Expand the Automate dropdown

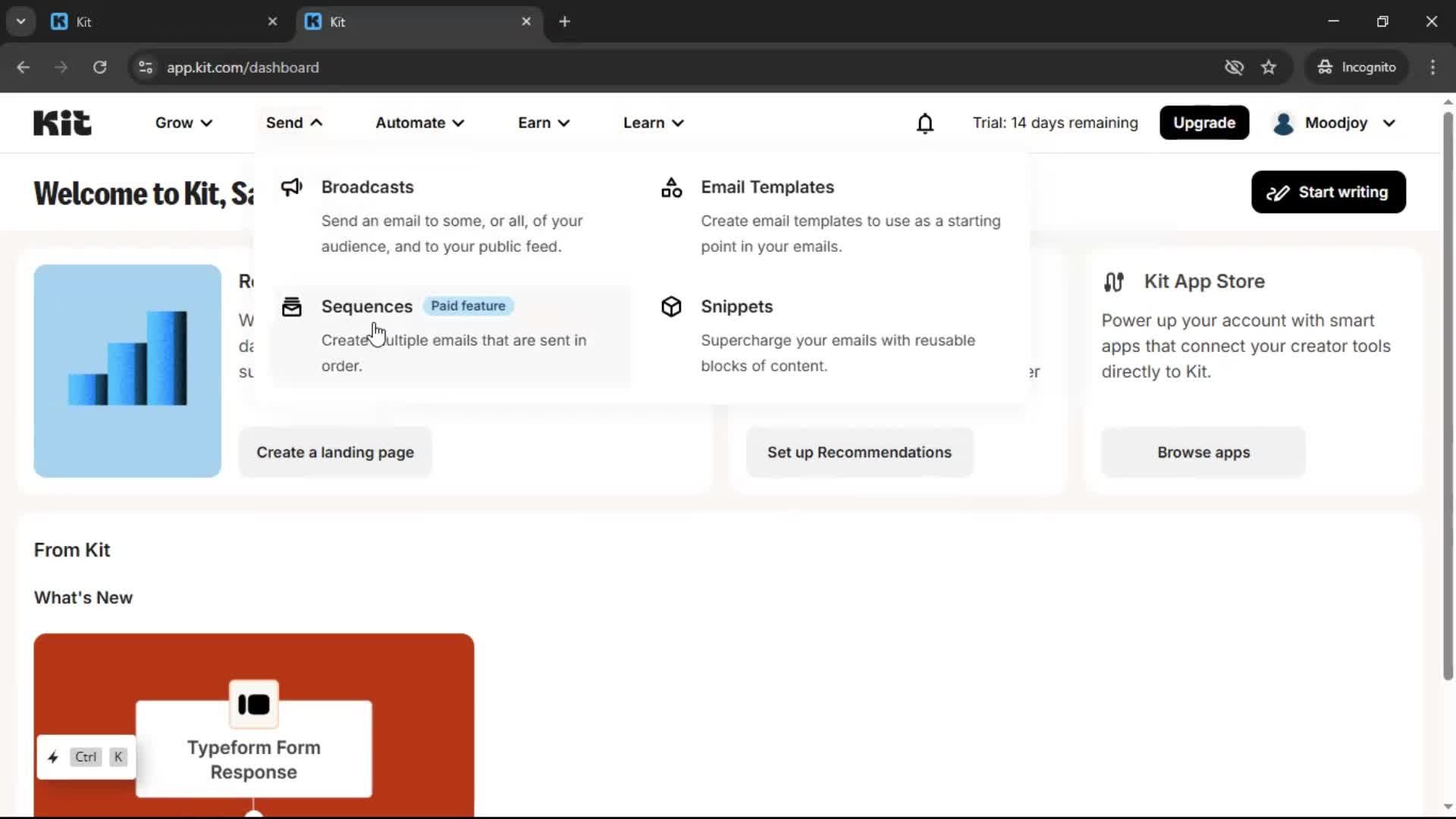coord(419,122)
